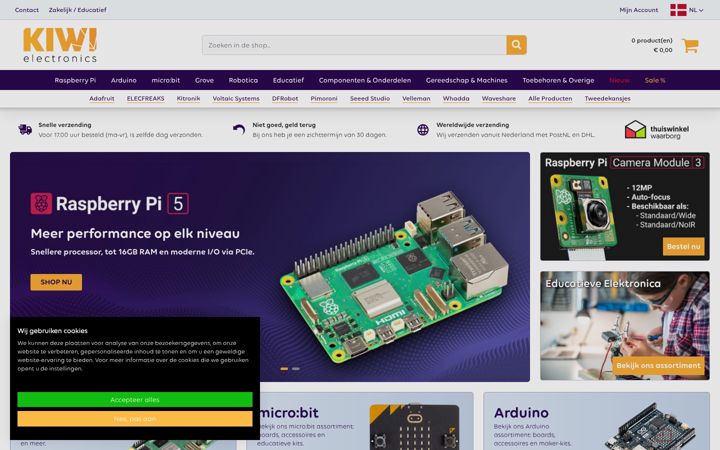Open the shopping cart icon

pyautogui.click(x=690, y=45)
